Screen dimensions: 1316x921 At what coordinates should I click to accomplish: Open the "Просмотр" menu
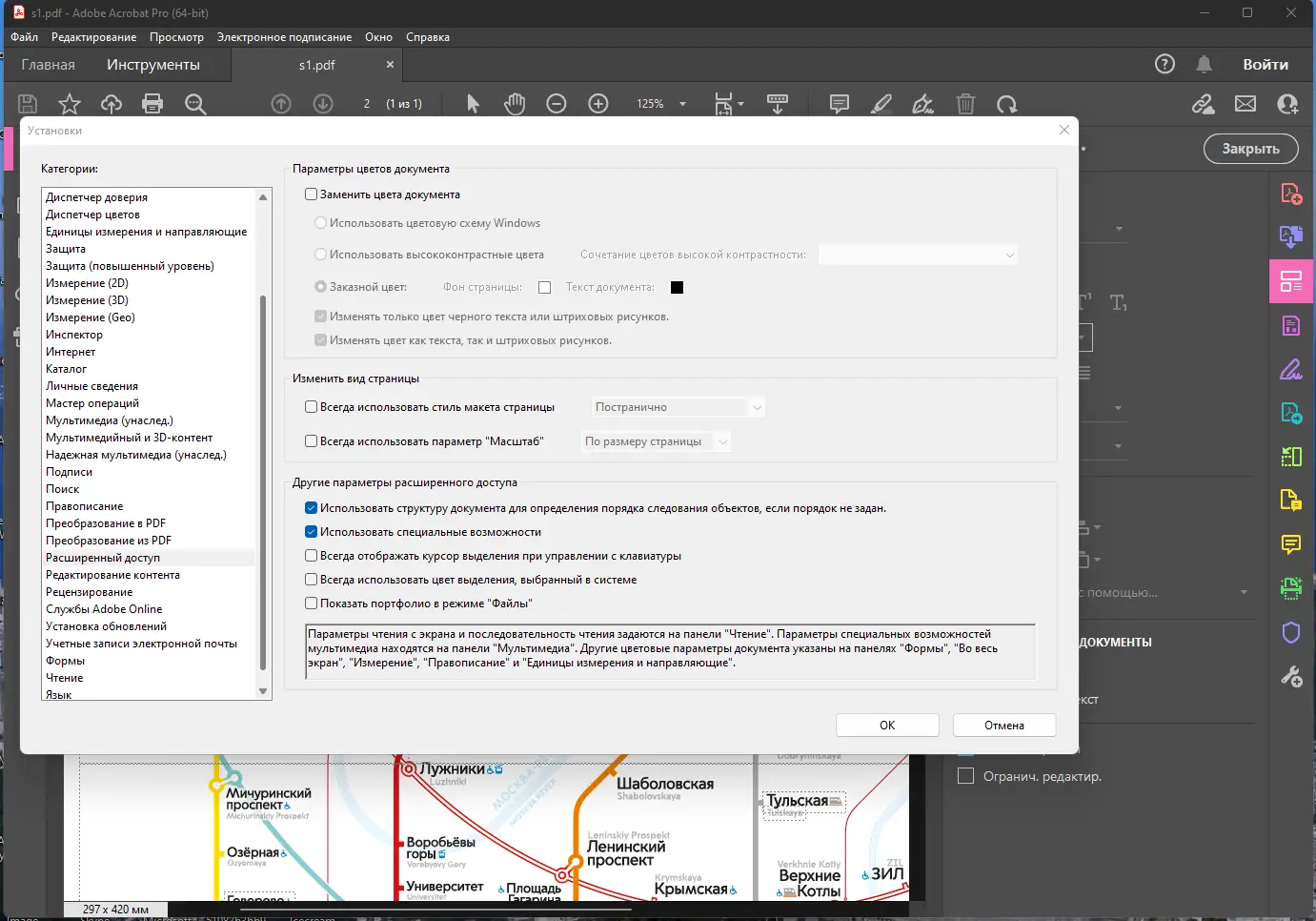click(x=176, y=37)
